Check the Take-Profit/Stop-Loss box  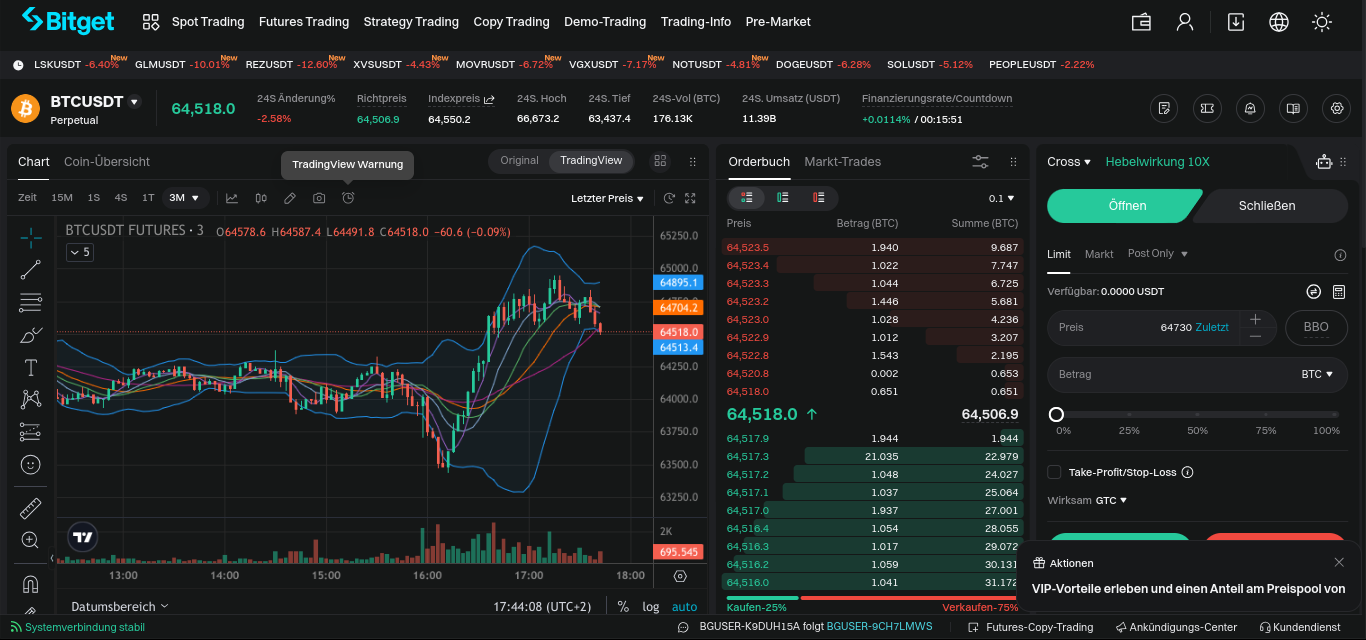[x=1053, y=471]
